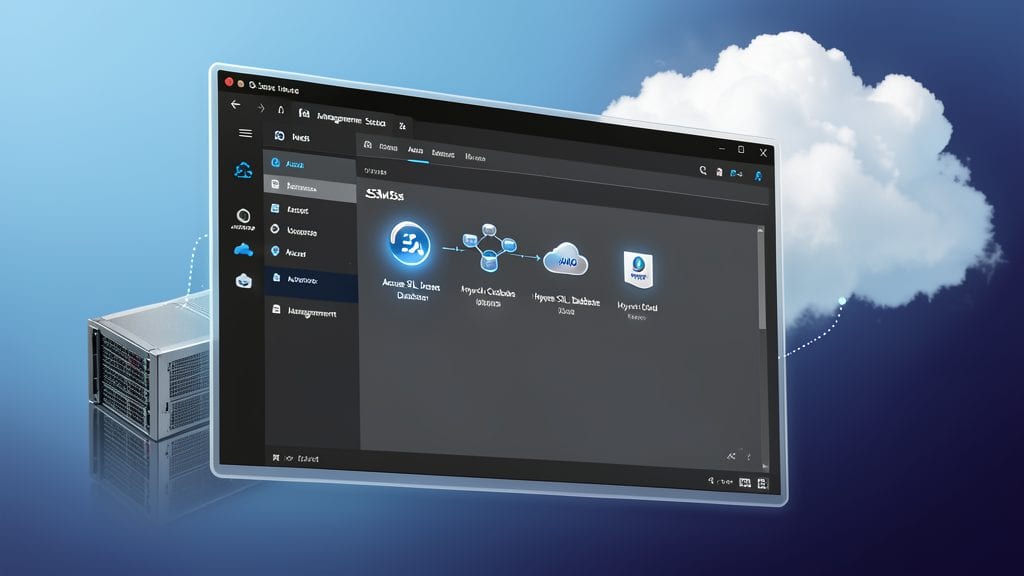Viewport: 1024px width, 576px height.
Task: Select the blue-text Azure sidebar item
Action: pos(310,164)
